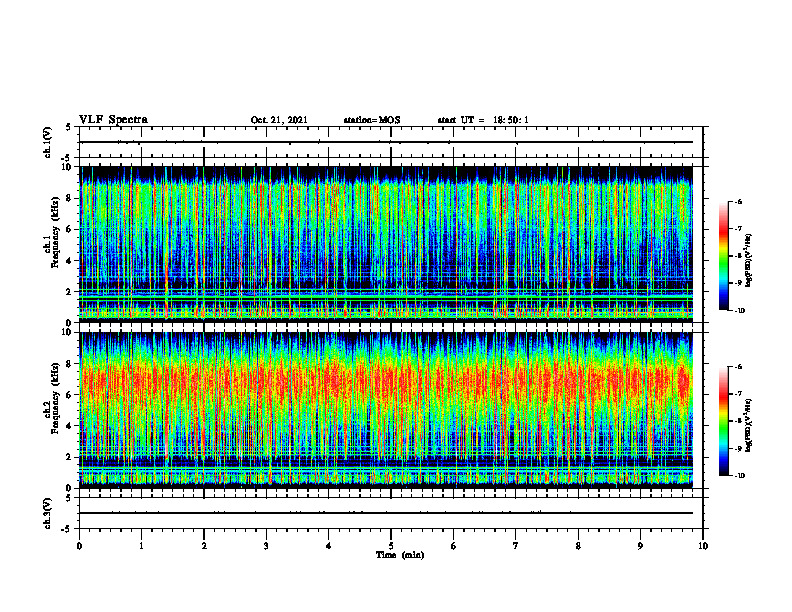Click the '-6' tick on ch.1 color bar
This screenshot has height=612, width=792.
[x=738, y=201]
